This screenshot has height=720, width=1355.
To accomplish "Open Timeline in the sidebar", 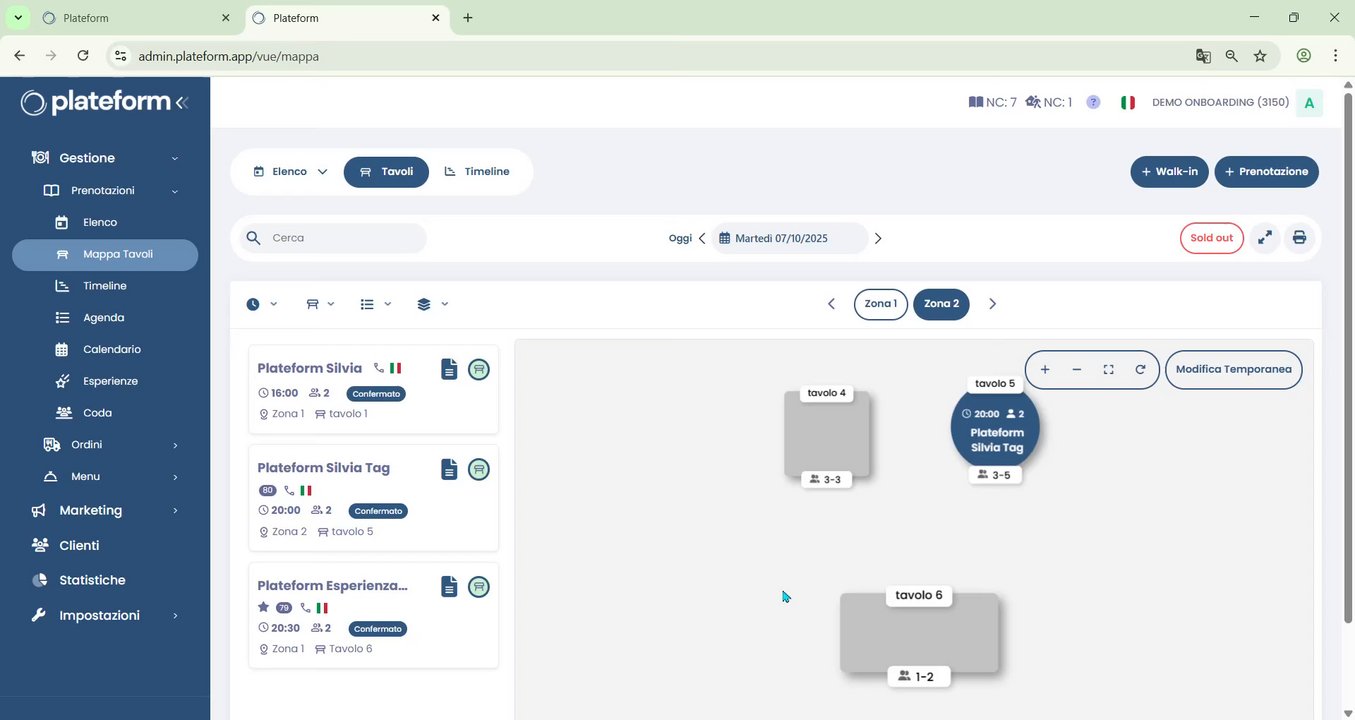I will 105,286.
